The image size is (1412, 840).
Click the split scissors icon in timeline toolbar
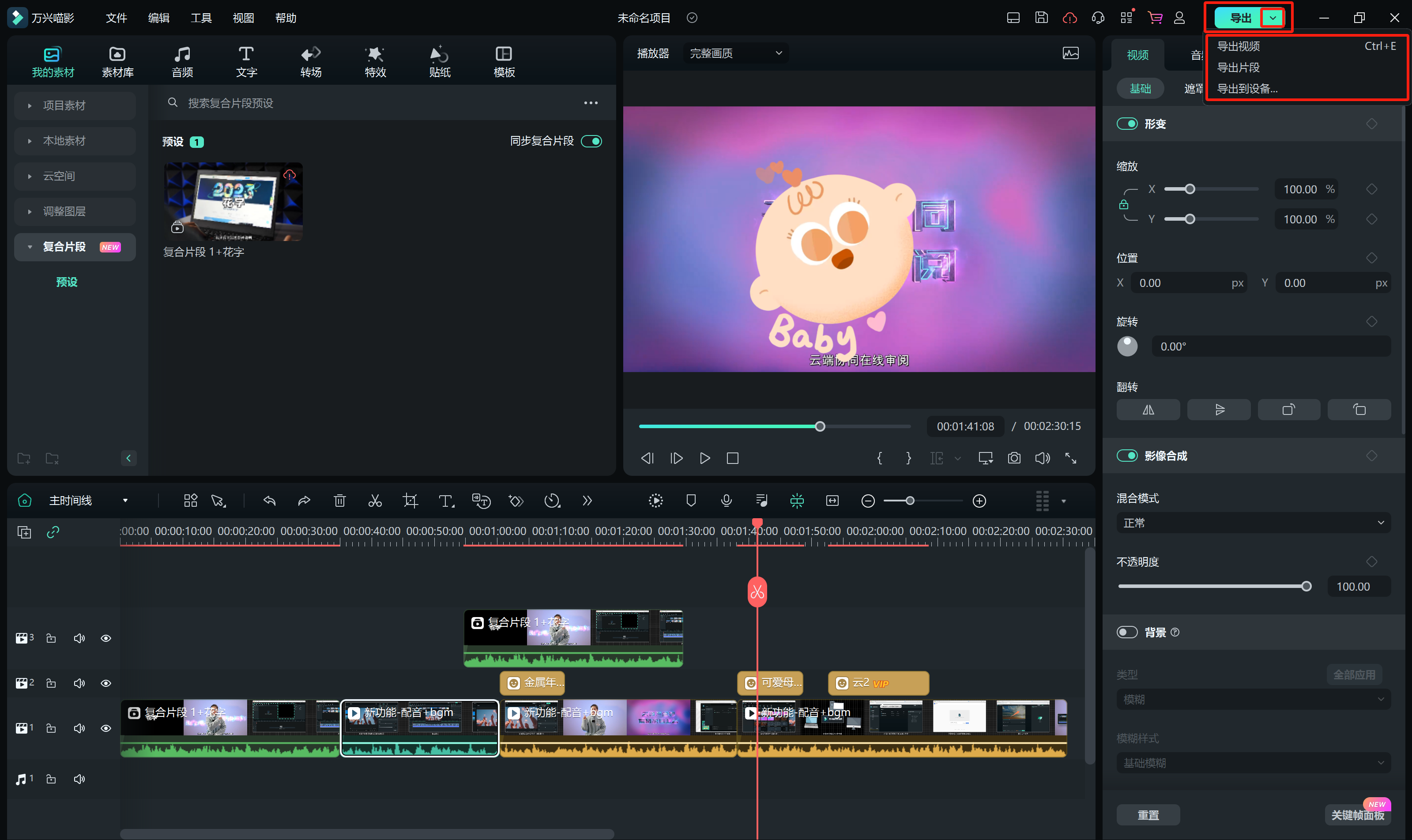(x=375, y=501)
